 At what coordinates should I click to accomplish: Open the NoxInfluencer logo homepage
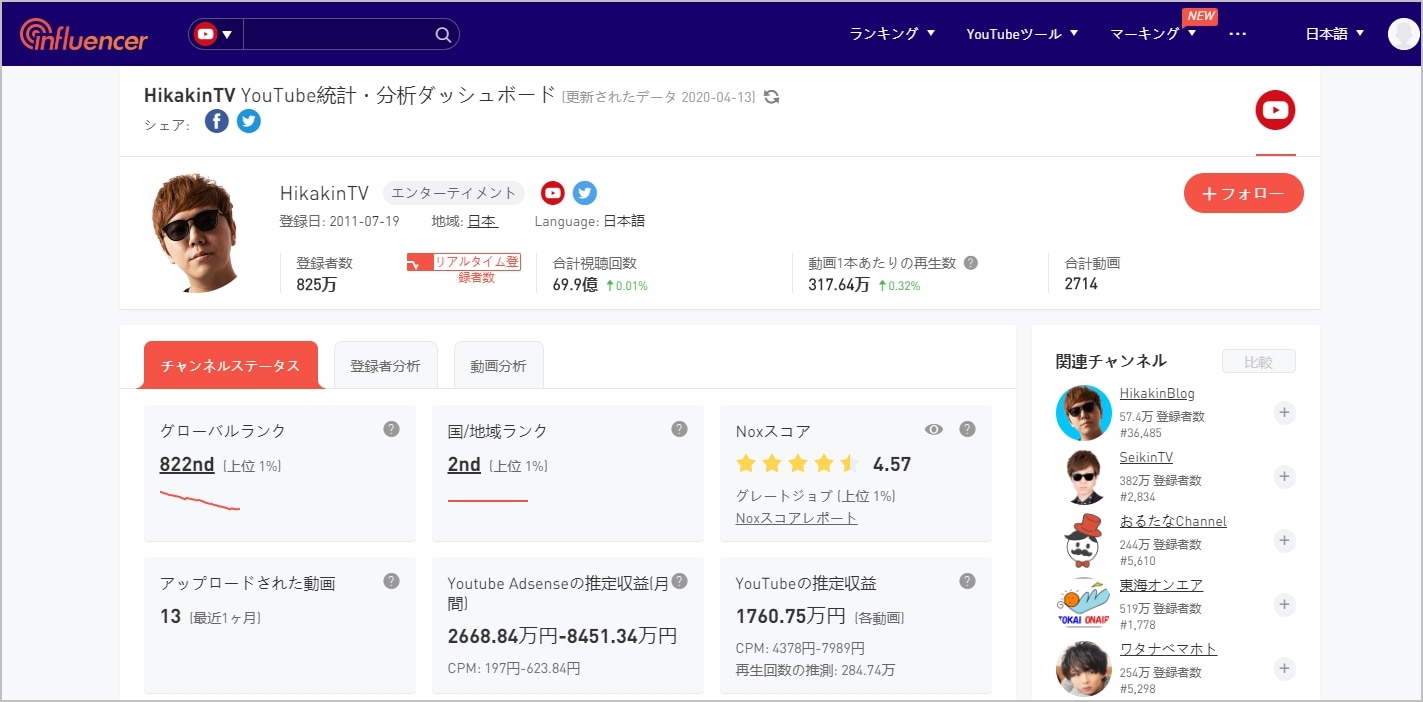pos(84,35)
